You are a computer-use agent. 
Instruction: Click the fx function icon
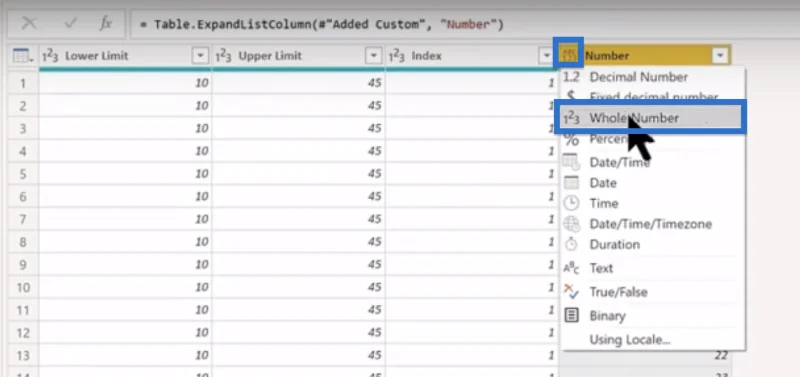click(106, 24)
